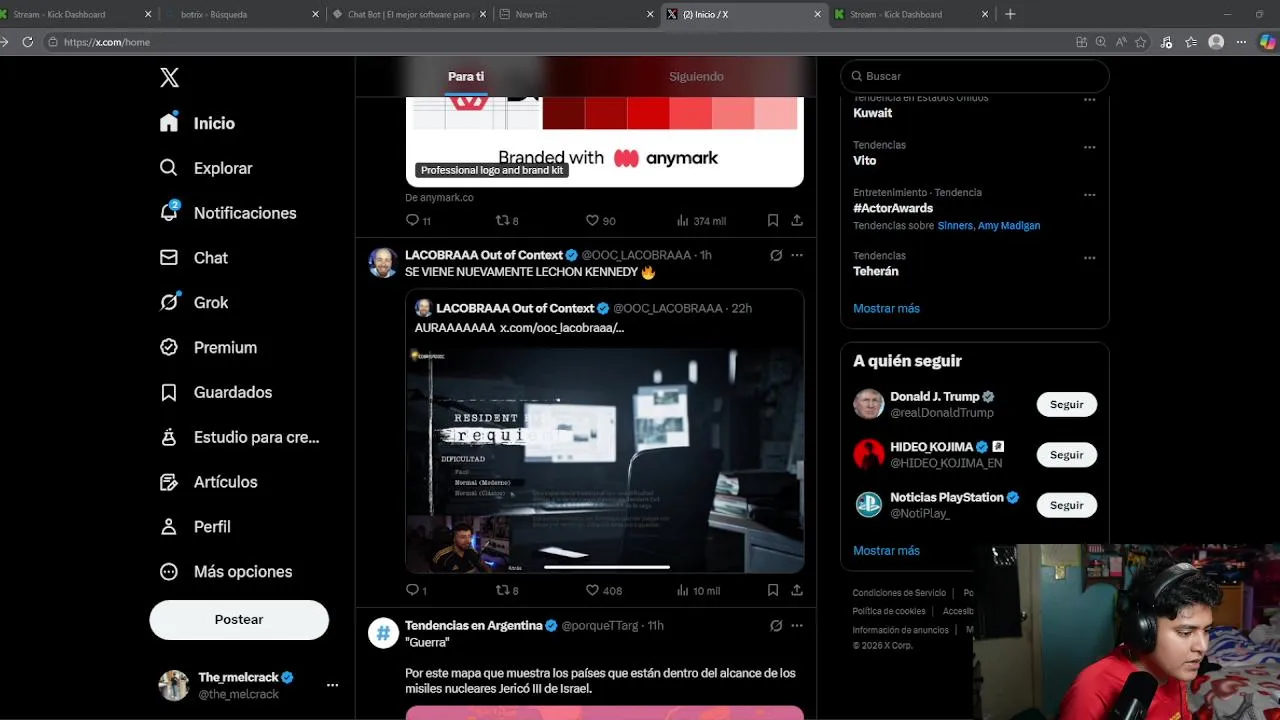Open Política de cookies link
Screen dimensions: 1280x720
coord(889,611)
